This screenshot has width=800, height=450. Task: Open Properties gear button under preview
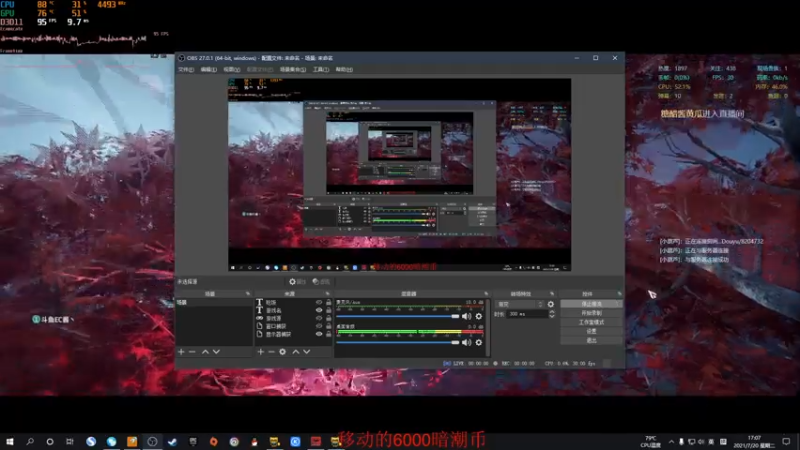[297, 282]
